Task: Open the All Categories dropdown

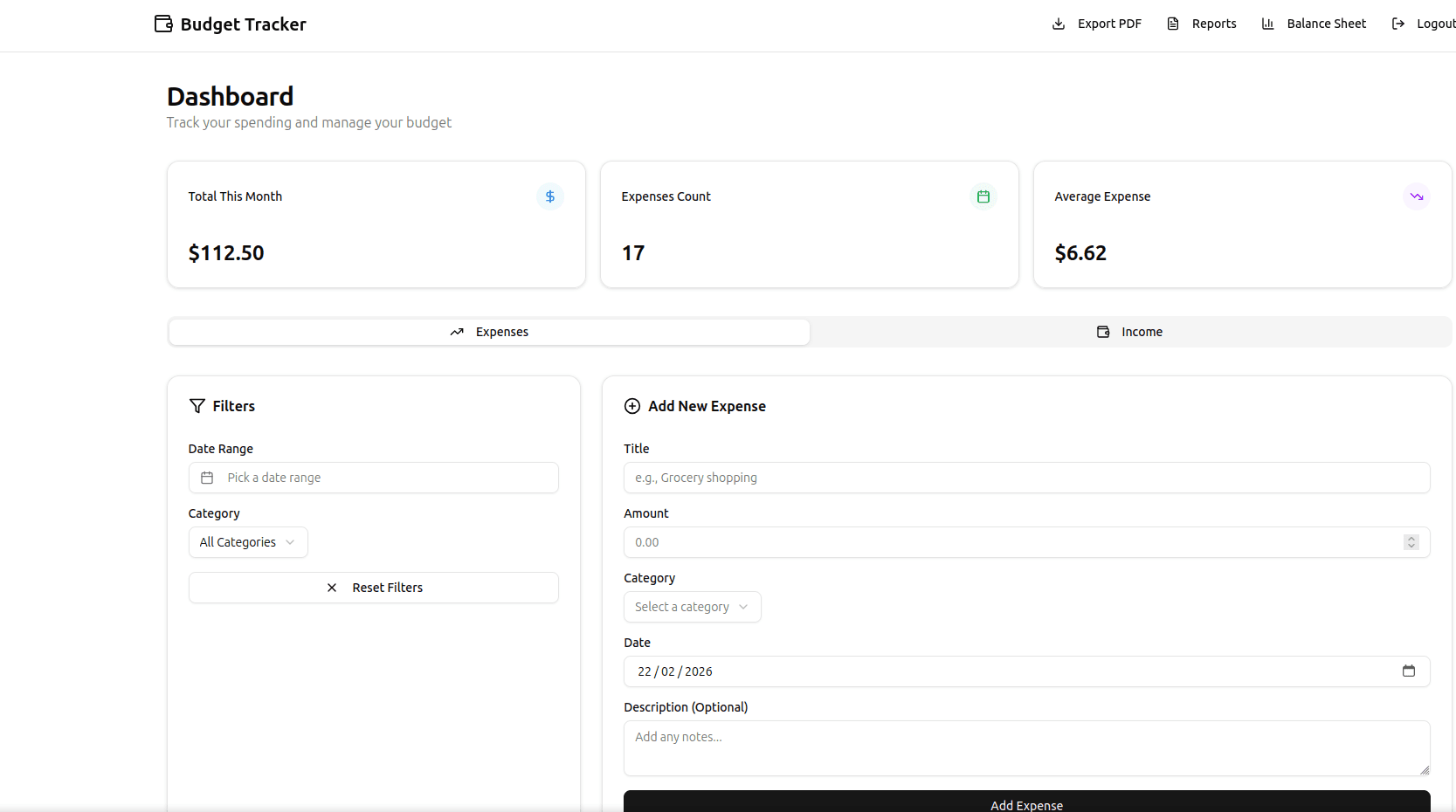Action: pos(247,541)
